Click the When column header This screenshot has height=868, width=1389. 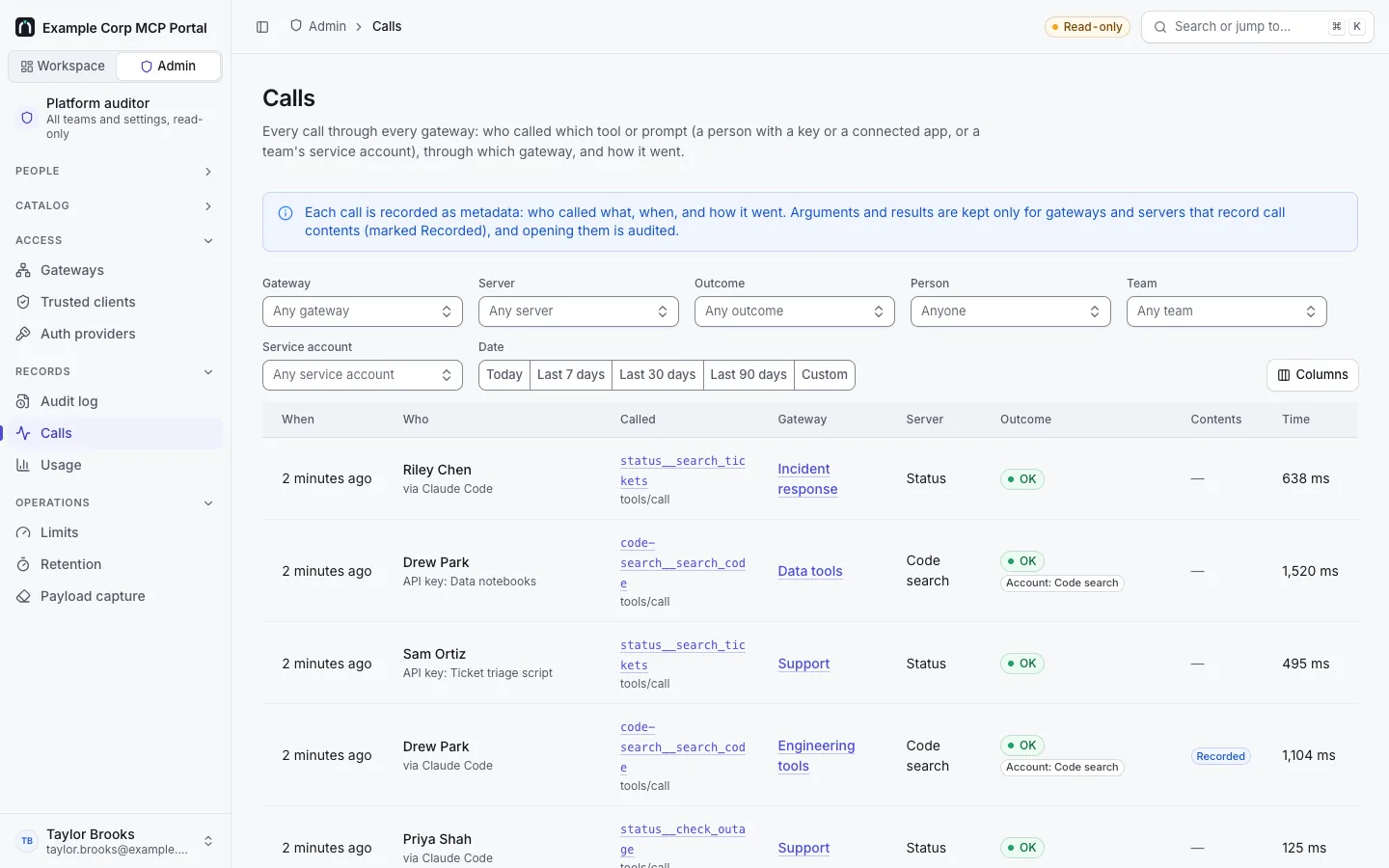pos(298,420)
